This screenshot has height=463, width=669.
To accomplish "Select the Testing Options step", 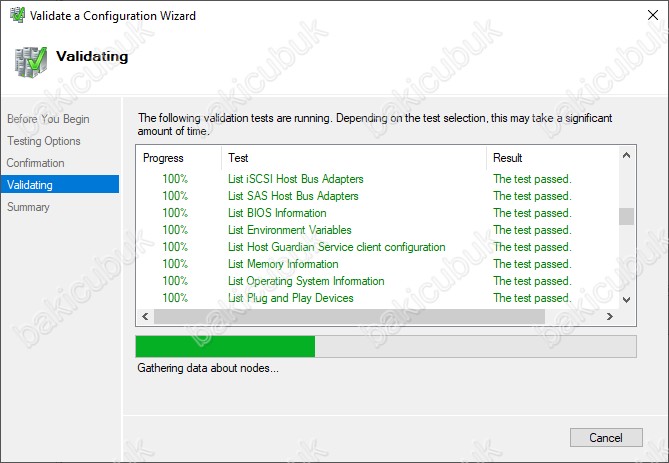I will point(44,141).
